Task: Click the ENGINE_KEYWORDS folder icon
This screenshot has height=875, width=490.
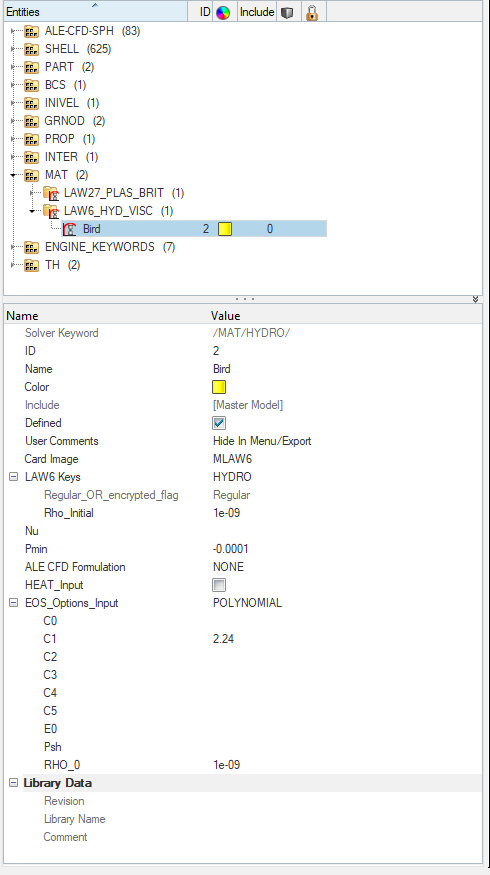Action: coord(32,247)
